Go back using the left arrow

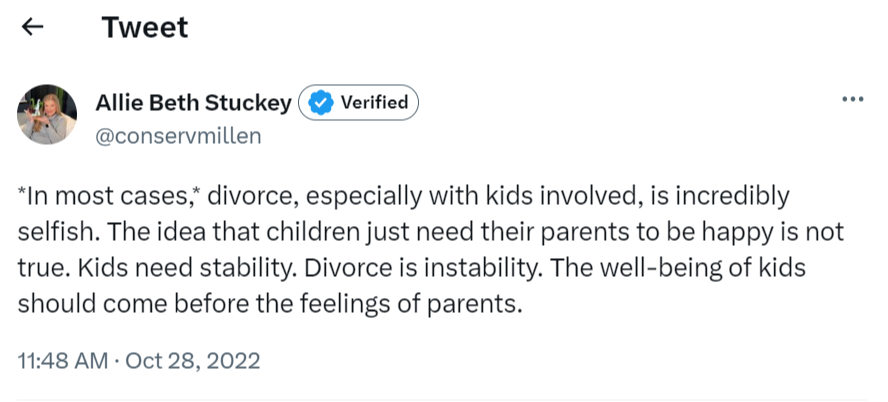point(32,28)
